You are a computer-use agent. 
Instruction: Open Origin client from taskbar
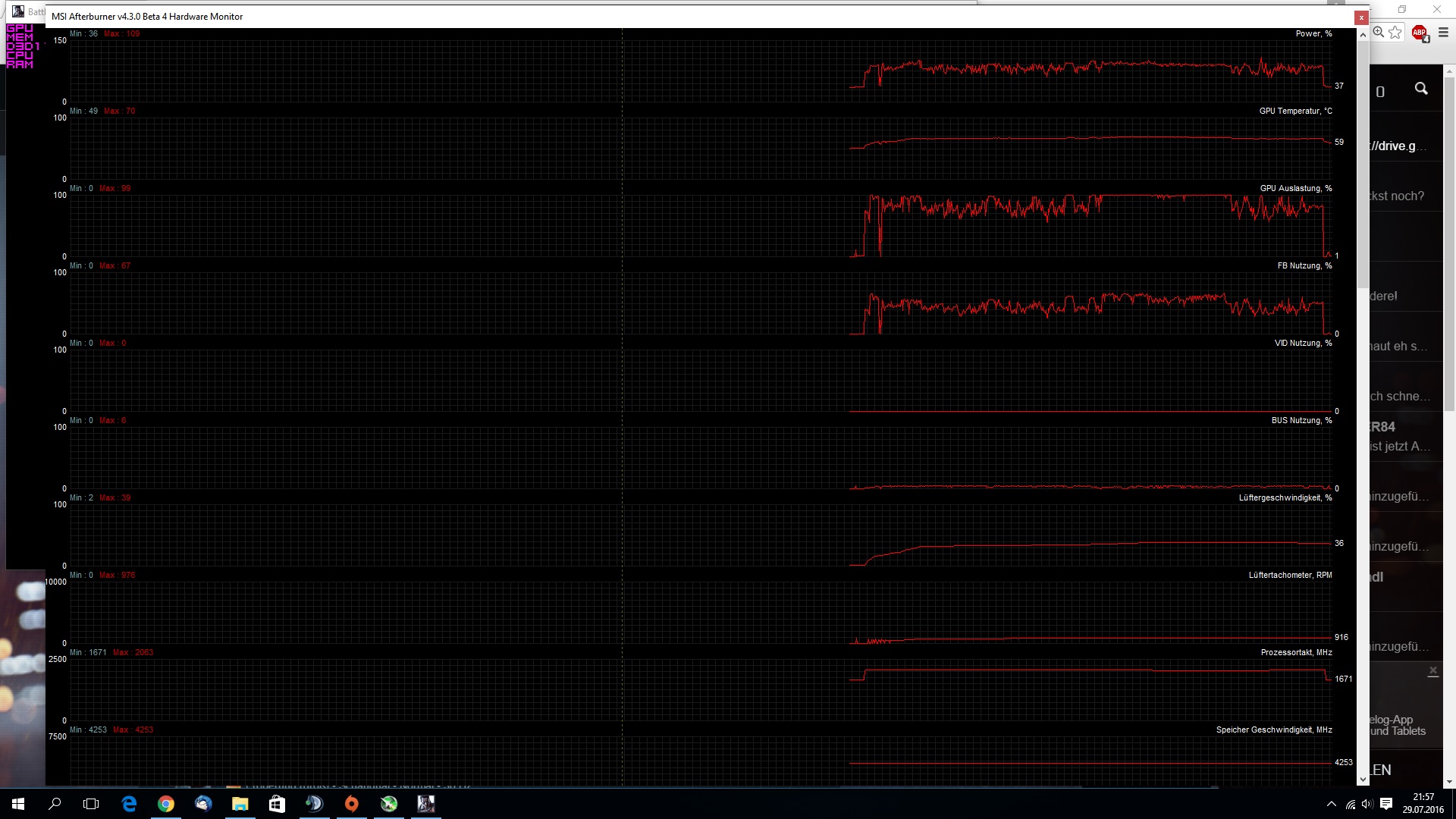[351, 804]
